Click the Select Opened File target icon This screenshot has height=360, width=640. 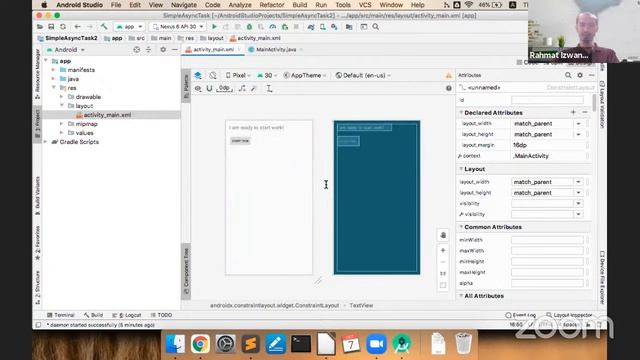(x=136, y=49)
